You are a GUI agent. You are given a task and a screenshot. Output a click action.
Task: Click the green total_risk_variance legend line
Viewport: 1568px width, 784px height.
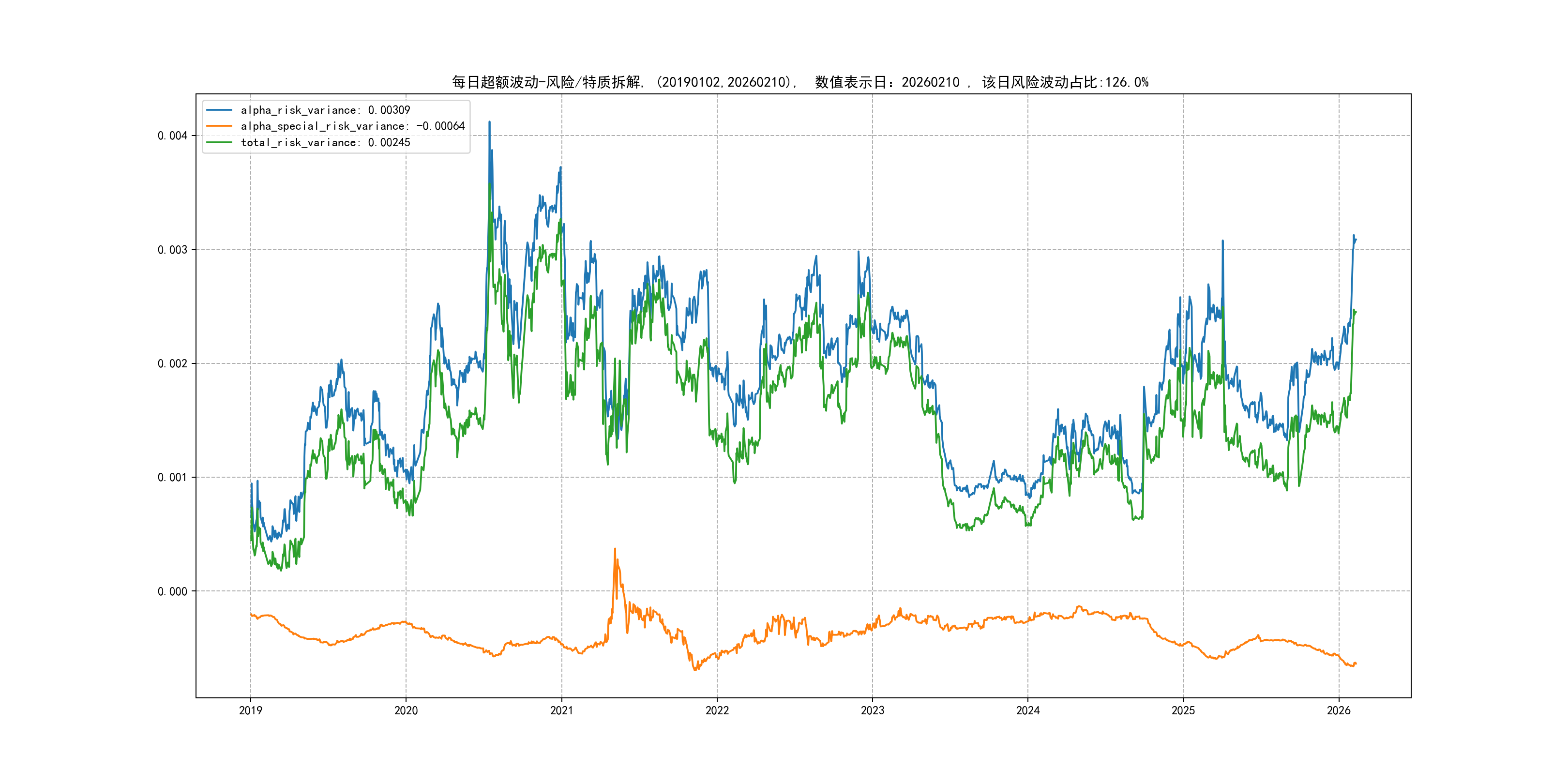(x=219, y=142)
